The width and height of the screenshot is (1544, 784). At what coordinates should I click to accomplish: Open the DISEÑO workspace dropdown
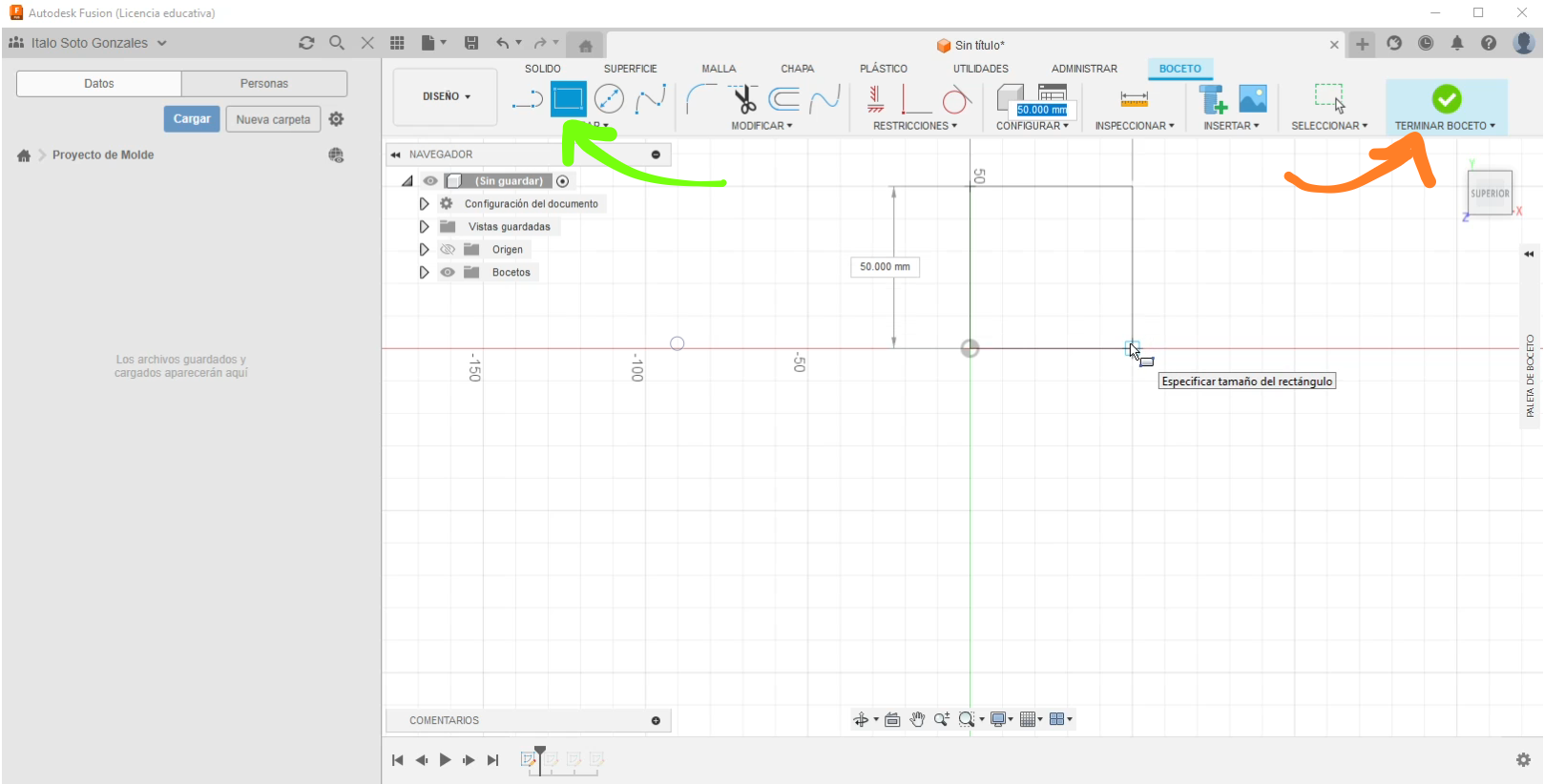447,96
